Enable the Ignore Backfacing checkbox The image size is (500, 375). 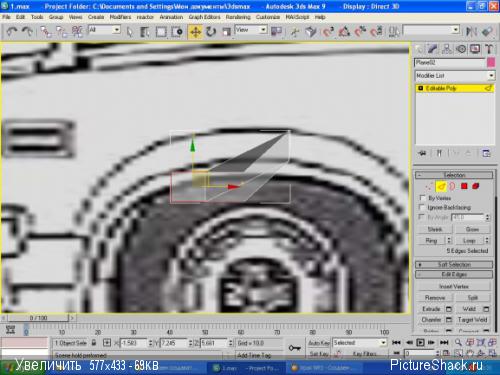422,207
